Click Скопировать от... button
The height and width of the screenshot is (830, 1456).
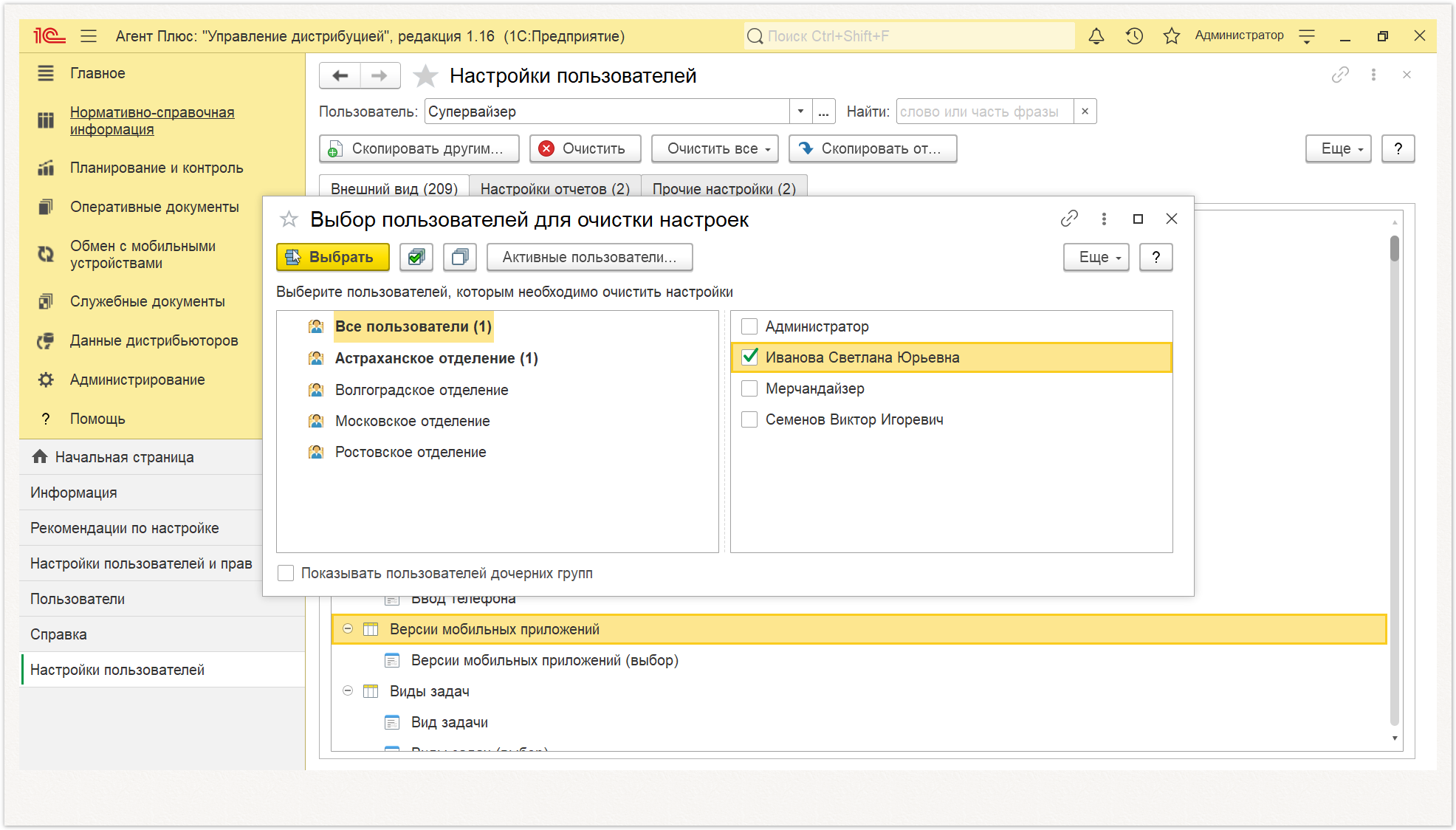(x=873, y=148)
